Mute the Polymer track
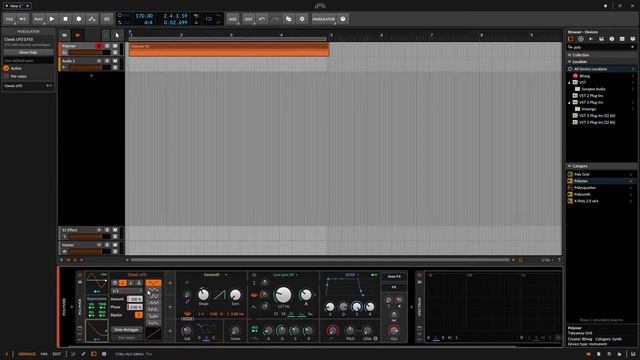Image resolution: width=640 pixels, height=360 pixels. pyautogui.click(x=115, y=46)
